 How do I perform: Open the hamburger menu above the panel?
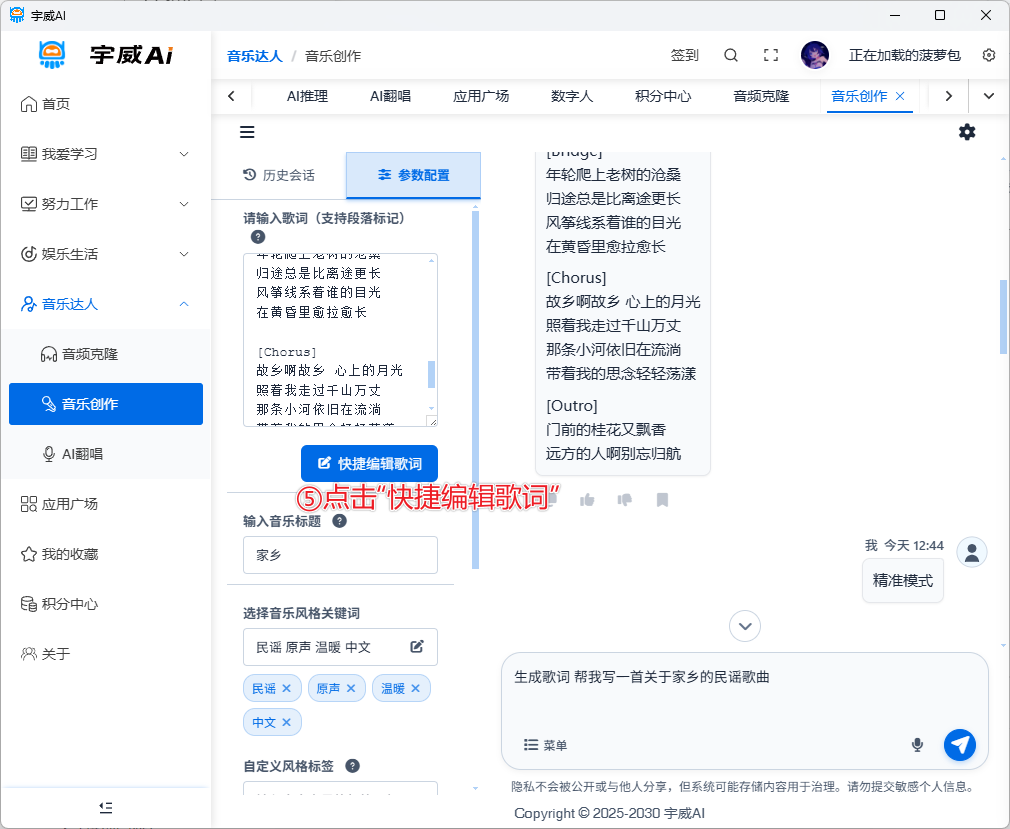[x=247, y=132]
